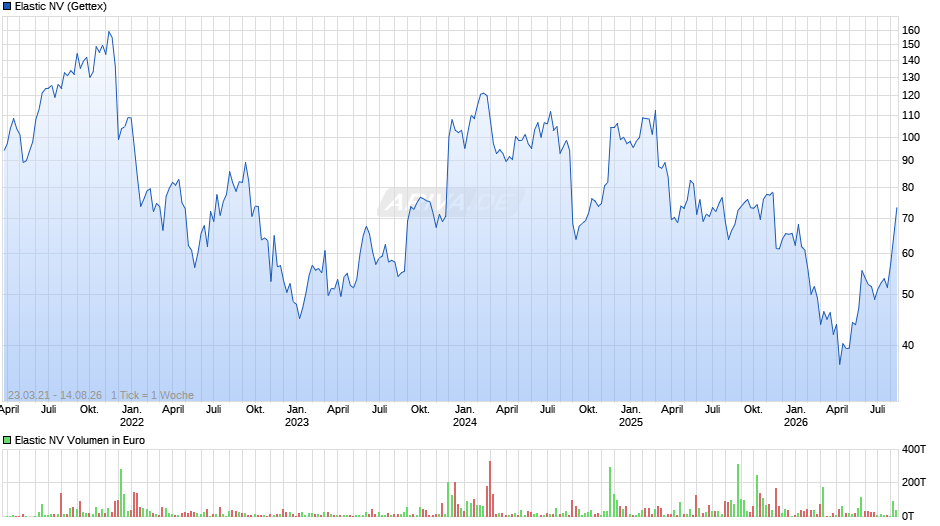Click the price low point below 40
Viewport: 940px width, 526px height.
(x=840, y=363)
